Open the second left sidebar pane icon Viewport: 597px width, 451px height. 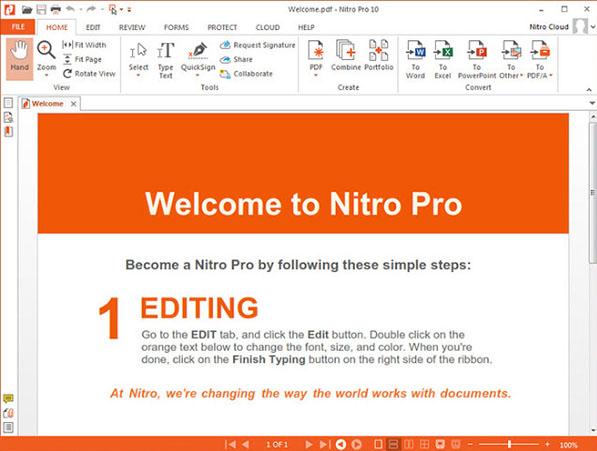(x=8, y=117)
